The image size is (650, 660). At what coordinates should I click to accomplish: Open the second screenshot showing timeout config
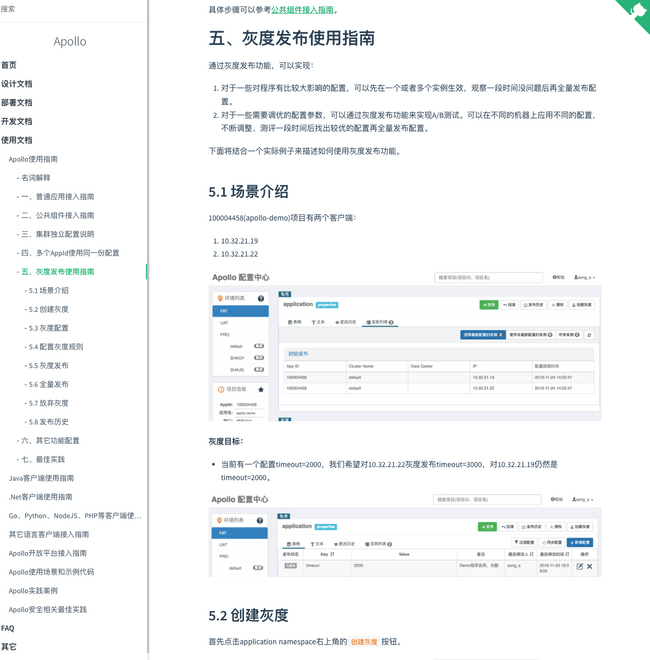click(404, 534)
